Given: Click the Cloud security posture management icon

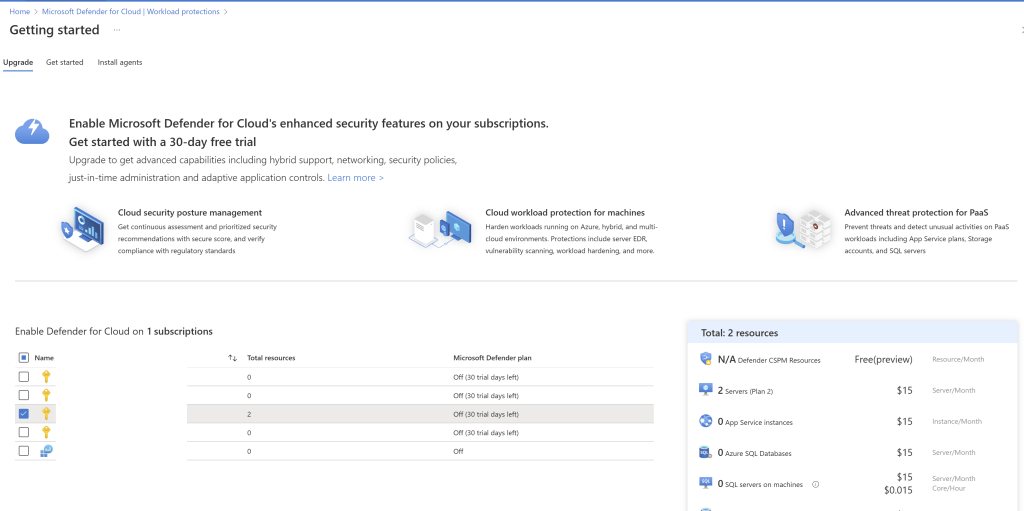Looking at the screenshot, I should coord(82,229).
